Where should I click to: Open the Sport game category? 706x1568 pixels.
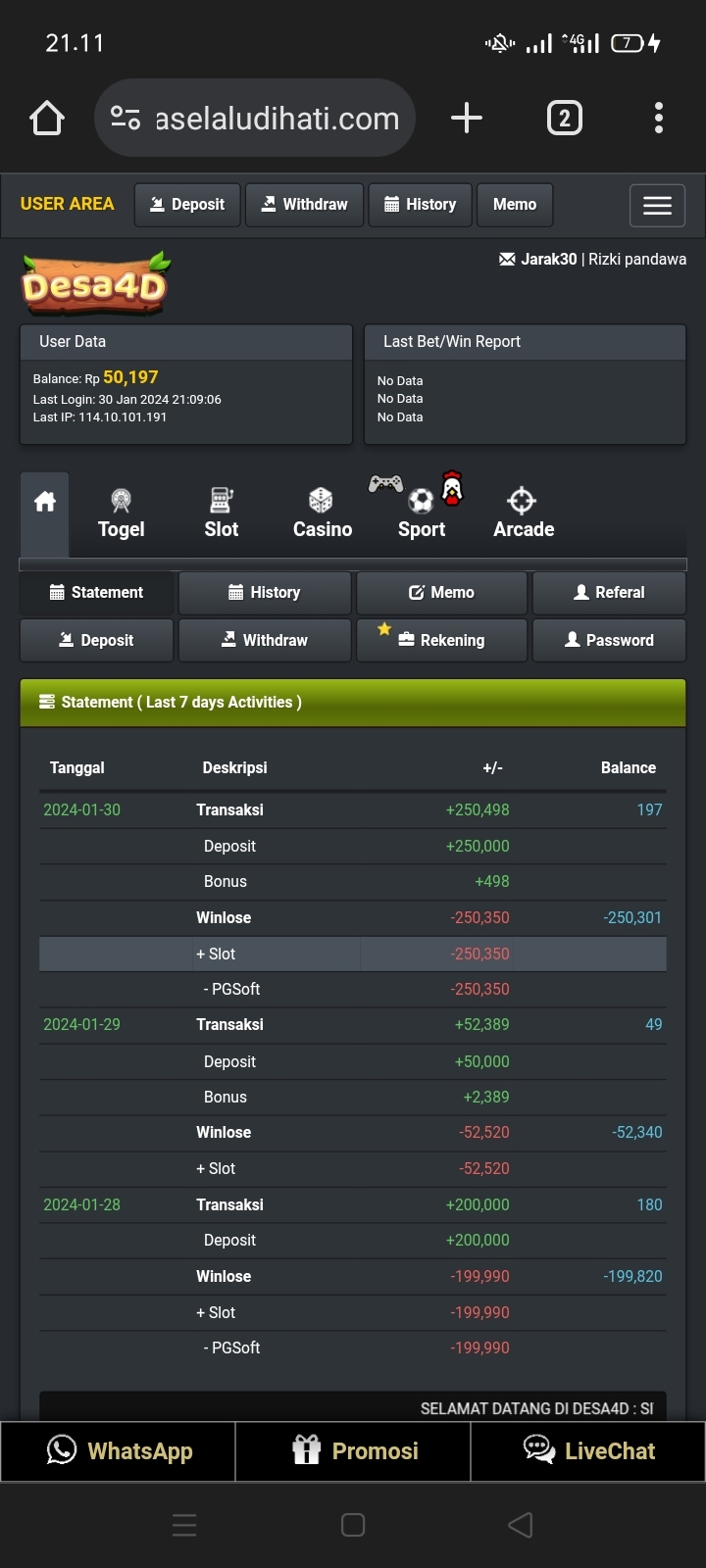pos(422,514)
